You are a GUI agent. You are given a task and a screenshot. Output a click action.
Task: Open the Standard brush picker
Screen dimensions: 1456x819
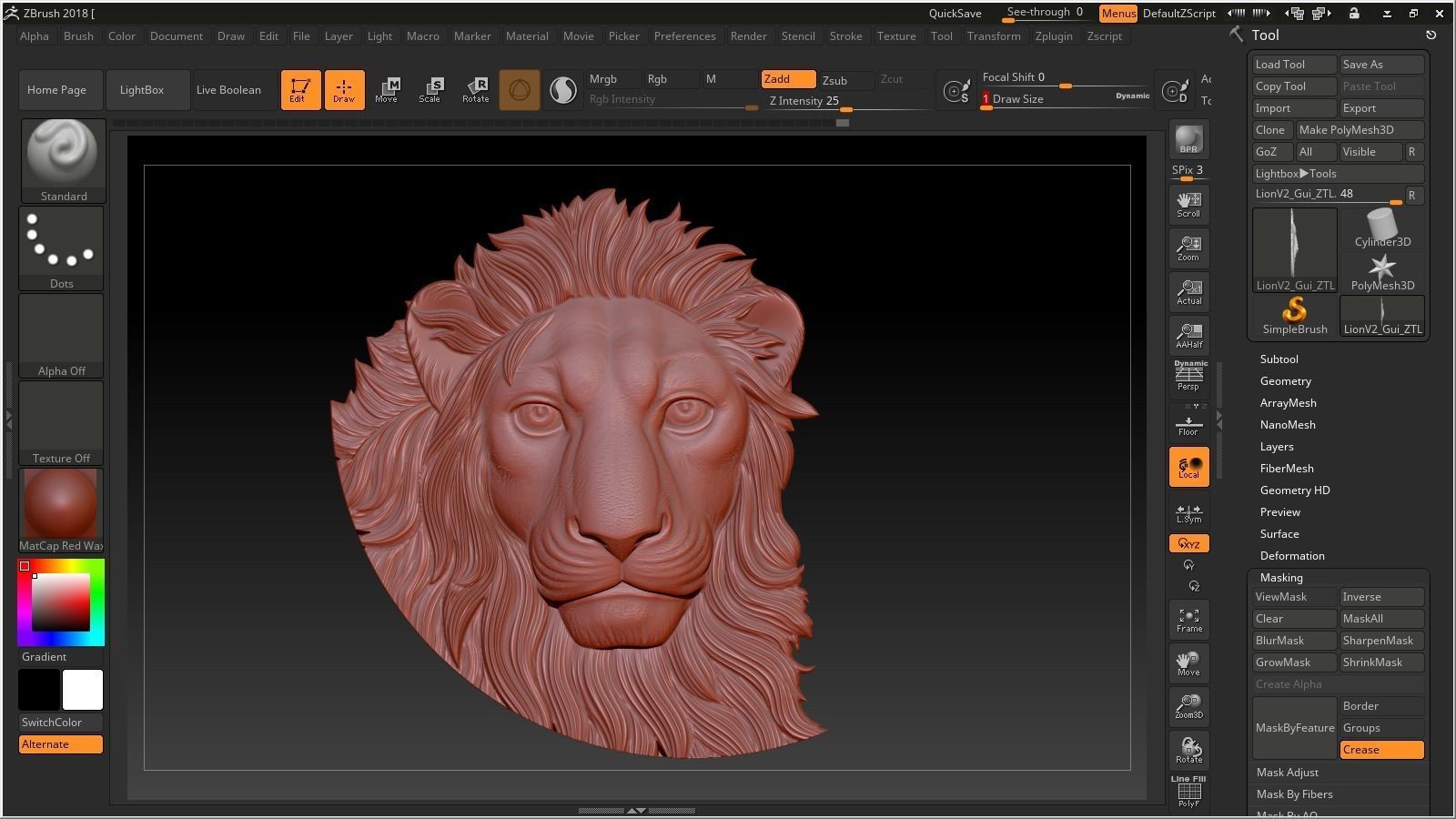[63, 161]
